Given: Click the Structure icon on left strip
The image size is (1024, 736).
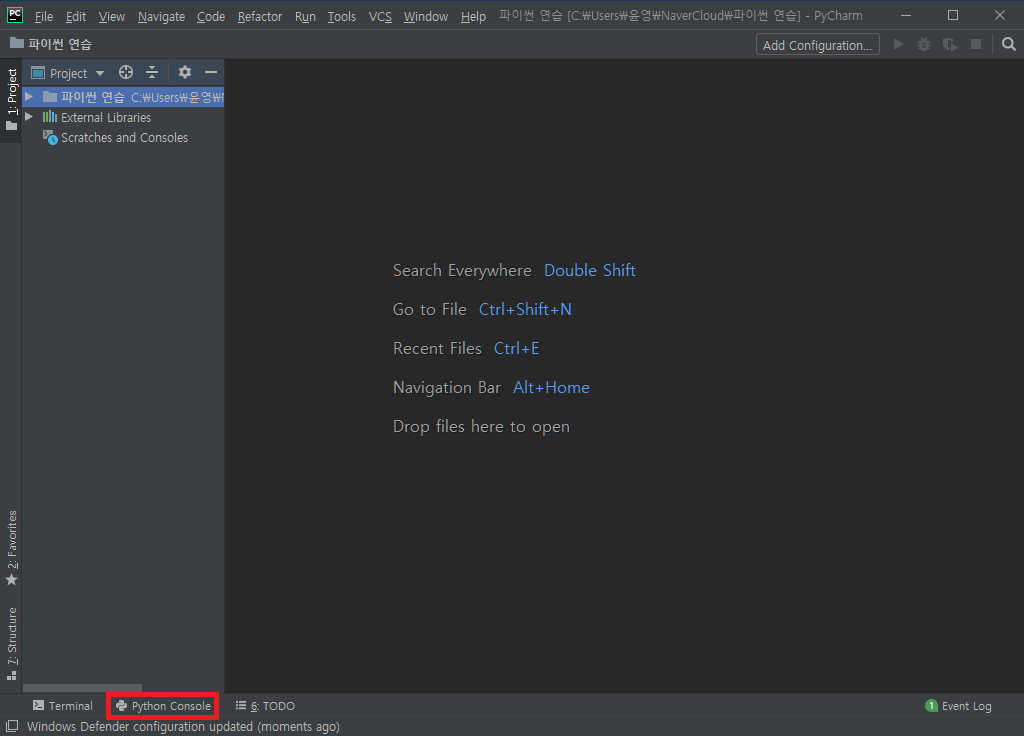Looking at the screenshot, I should click(11, 675).
